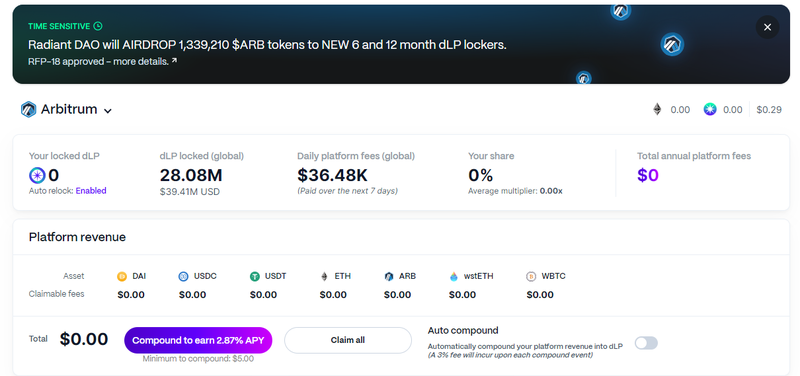
Task: Click the USDC asset icon
Action: pos(183,277)
